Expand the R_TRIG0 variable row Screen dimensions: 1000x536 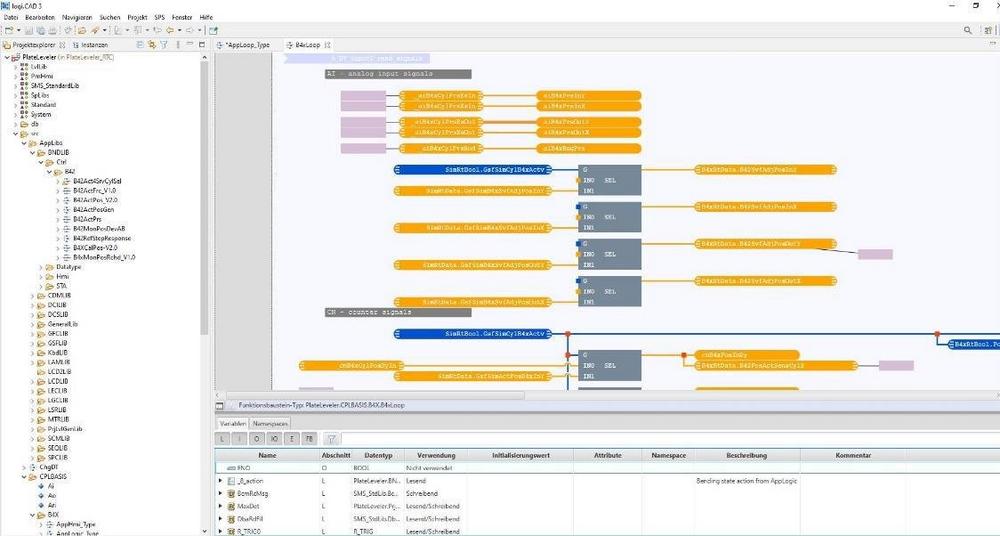(221, 531)
